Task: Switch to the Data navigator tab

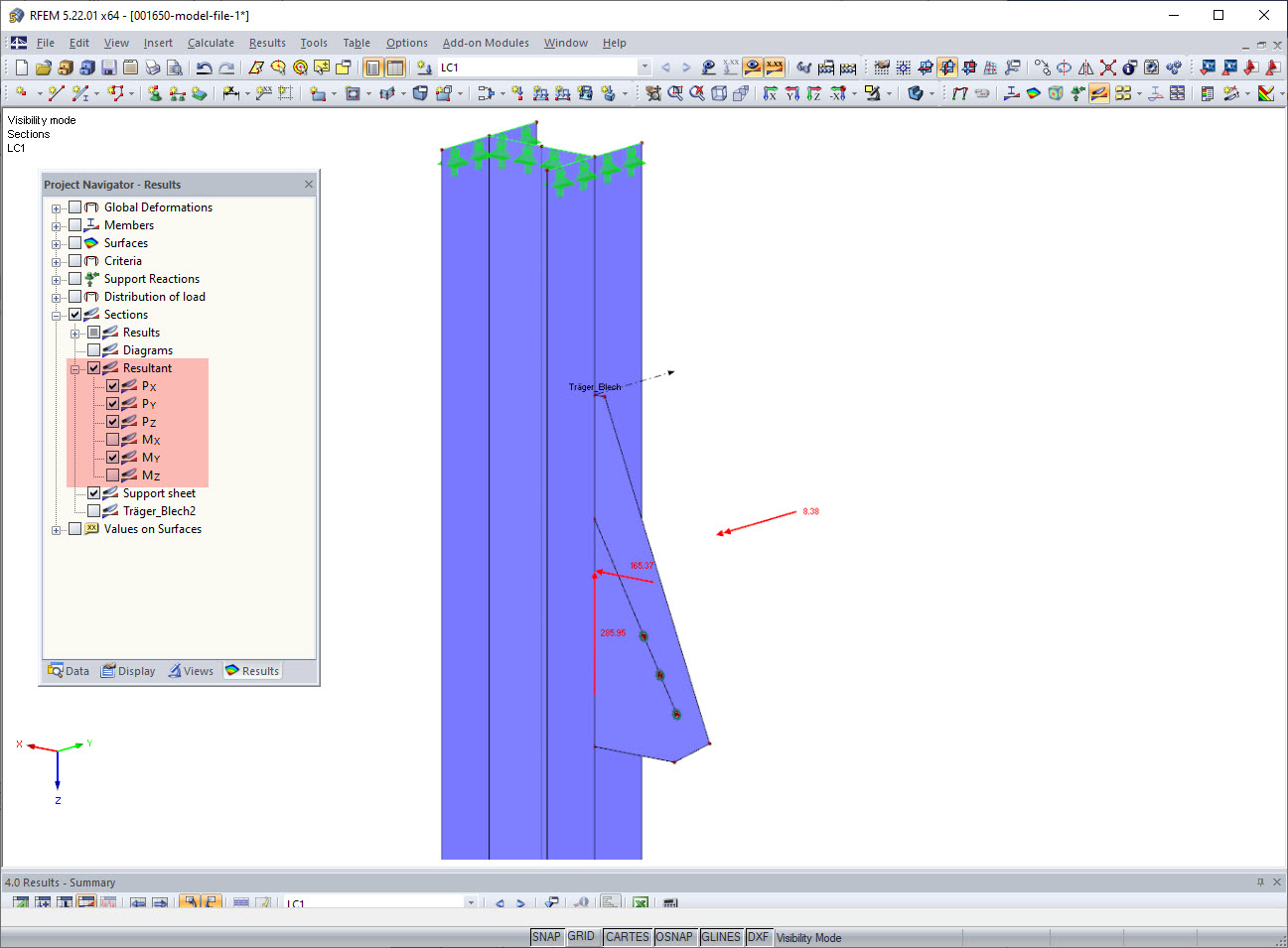Action: (69, 671)
